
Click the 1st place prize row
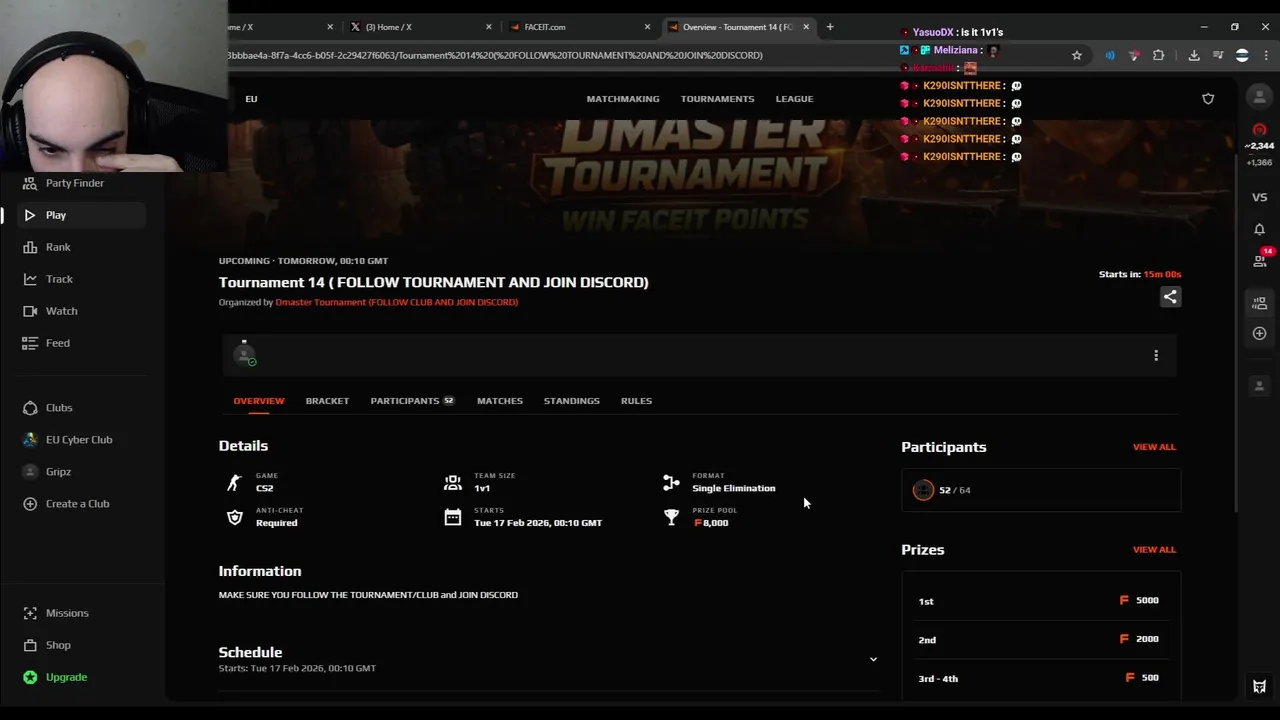click(1041, 601)
